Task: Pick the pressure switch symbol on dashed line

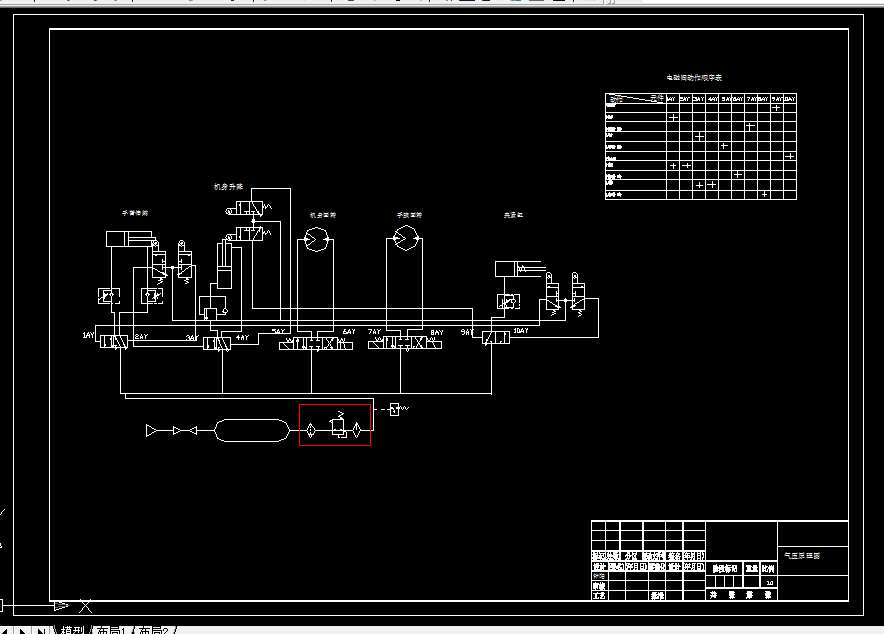Action: pyautogui.click(x=395, y=409)
